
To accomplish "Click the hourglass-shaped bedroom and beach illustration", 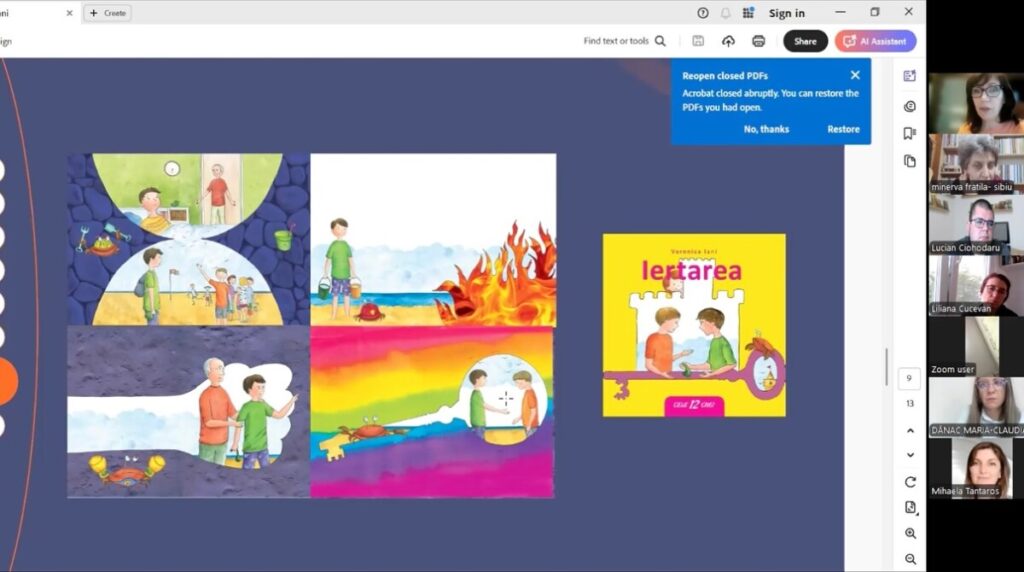I will [x=188, y=240].
